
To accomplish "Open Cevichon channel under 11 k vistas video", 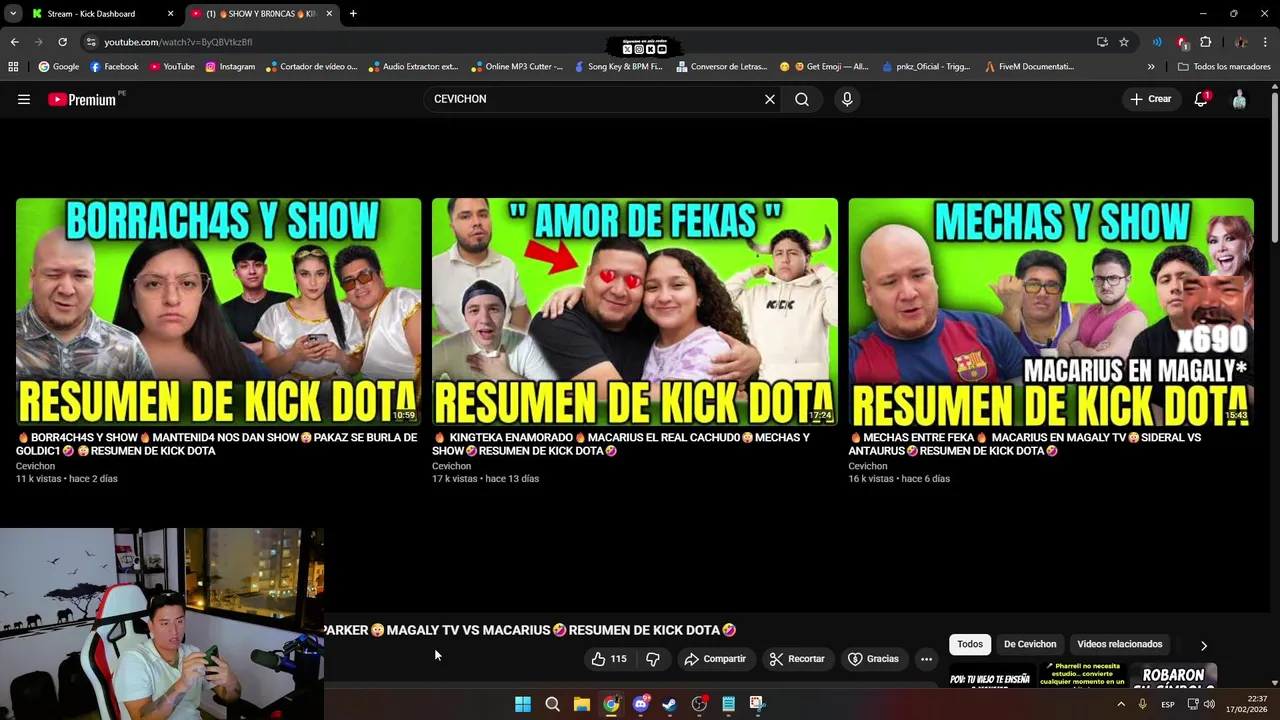I will click(35, 466).
